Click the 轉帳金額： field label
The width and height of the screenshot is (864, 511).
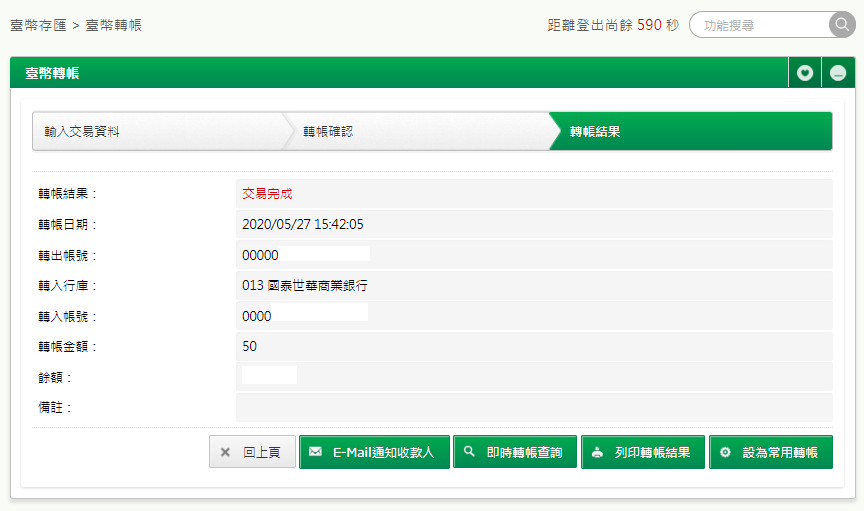(68, 347)
